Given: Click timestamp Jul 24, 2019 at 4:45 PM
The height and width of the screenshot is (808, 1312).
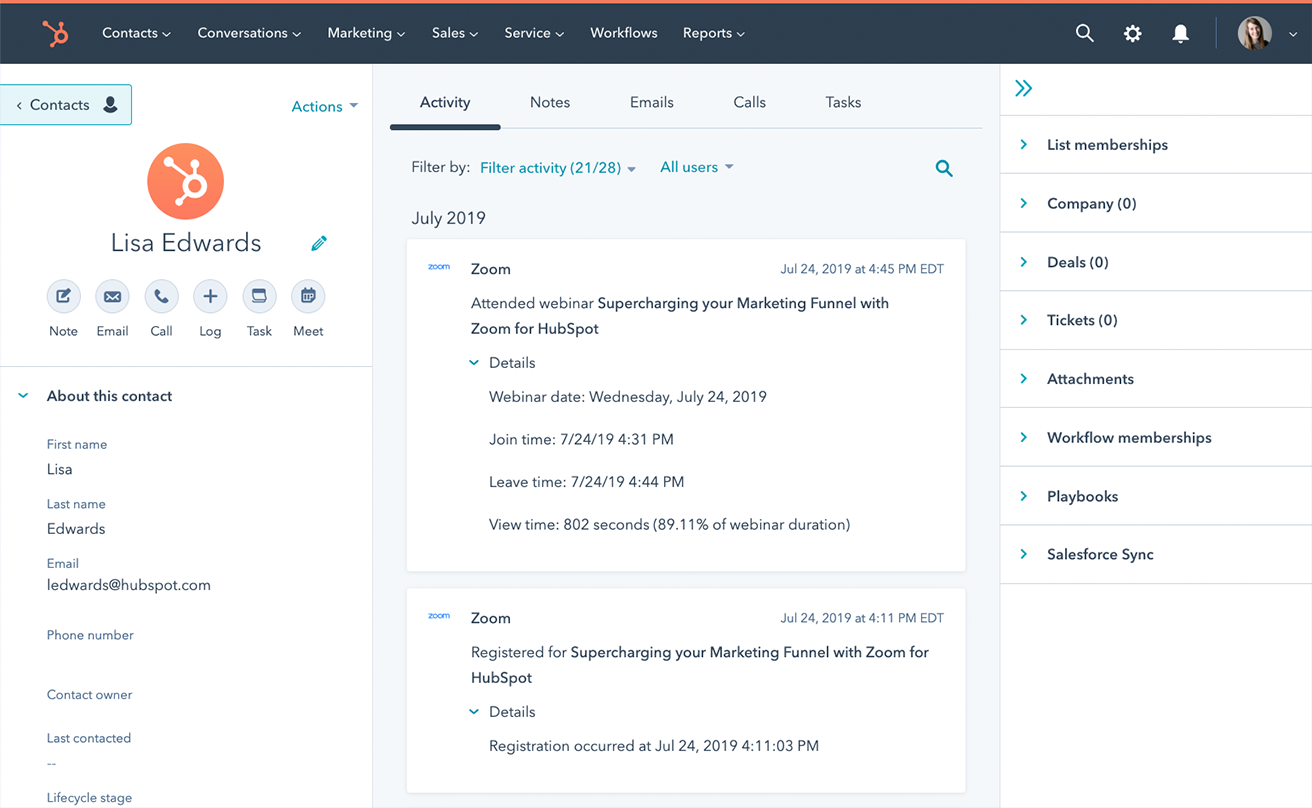Looking at the screenshot, I should [862, 269].
